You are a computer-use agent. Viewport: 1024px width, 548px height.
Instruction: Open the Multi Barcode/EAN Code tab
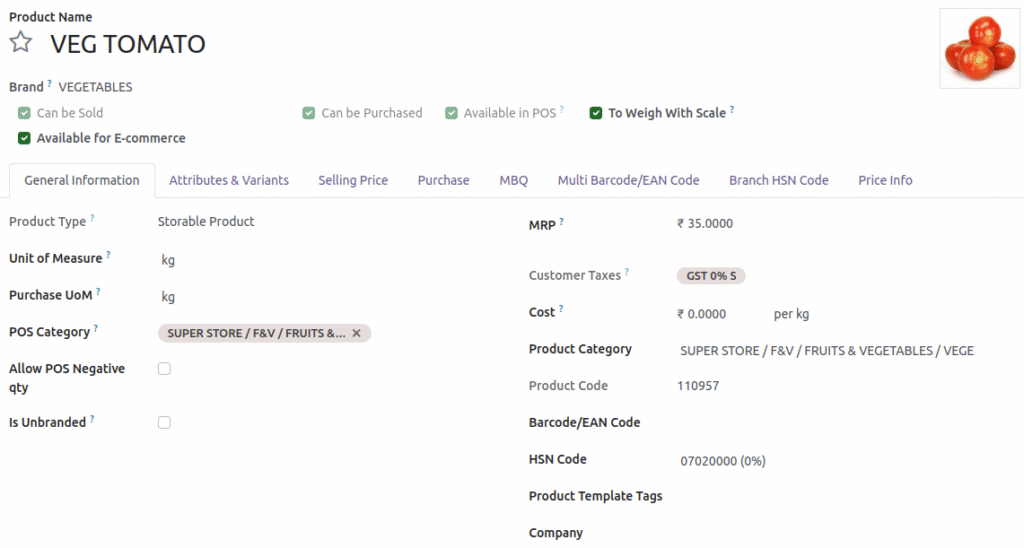tap(628, 180)
